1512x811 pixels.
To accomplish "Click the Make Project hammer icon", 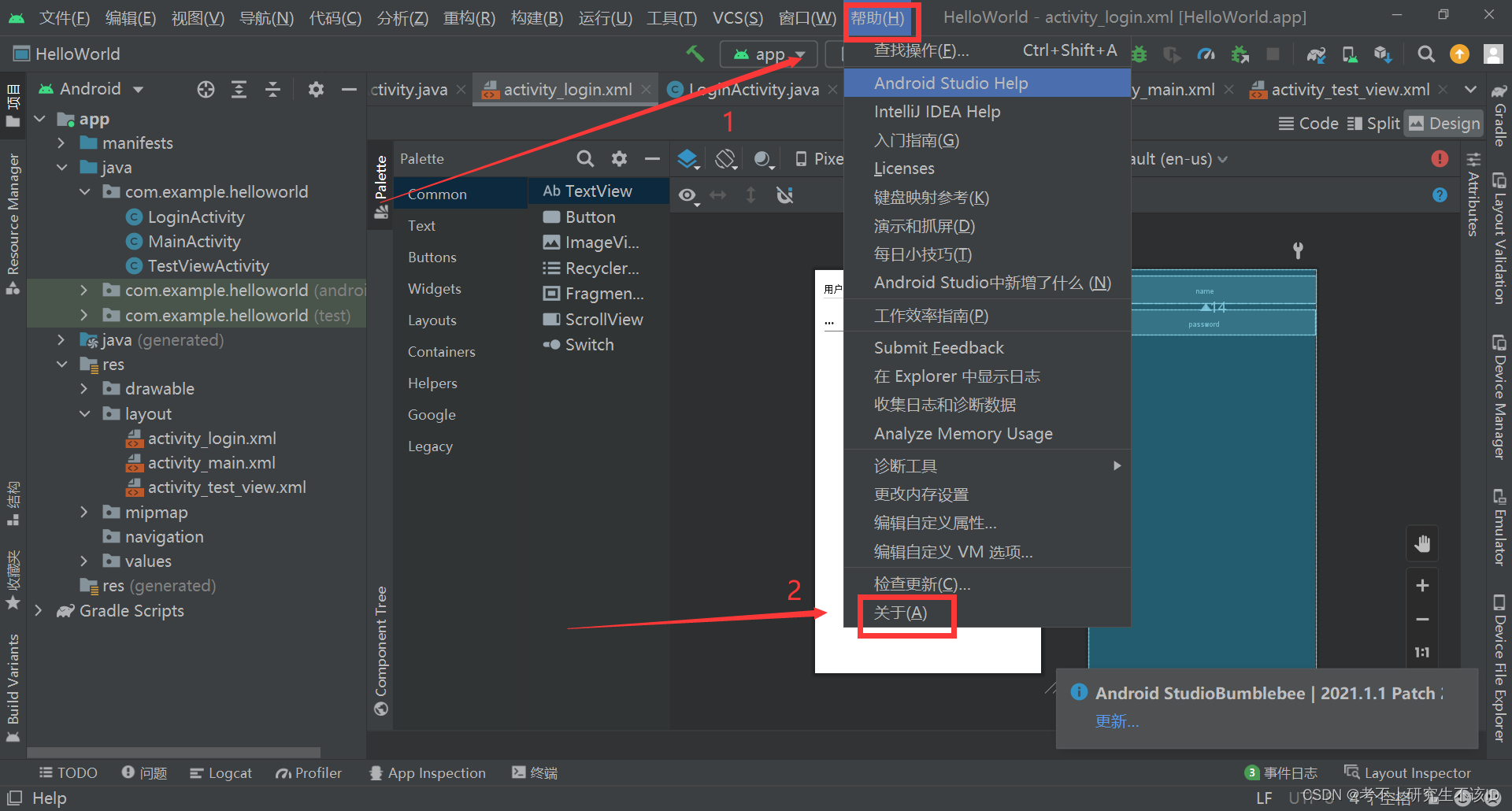I will point(695,54).
